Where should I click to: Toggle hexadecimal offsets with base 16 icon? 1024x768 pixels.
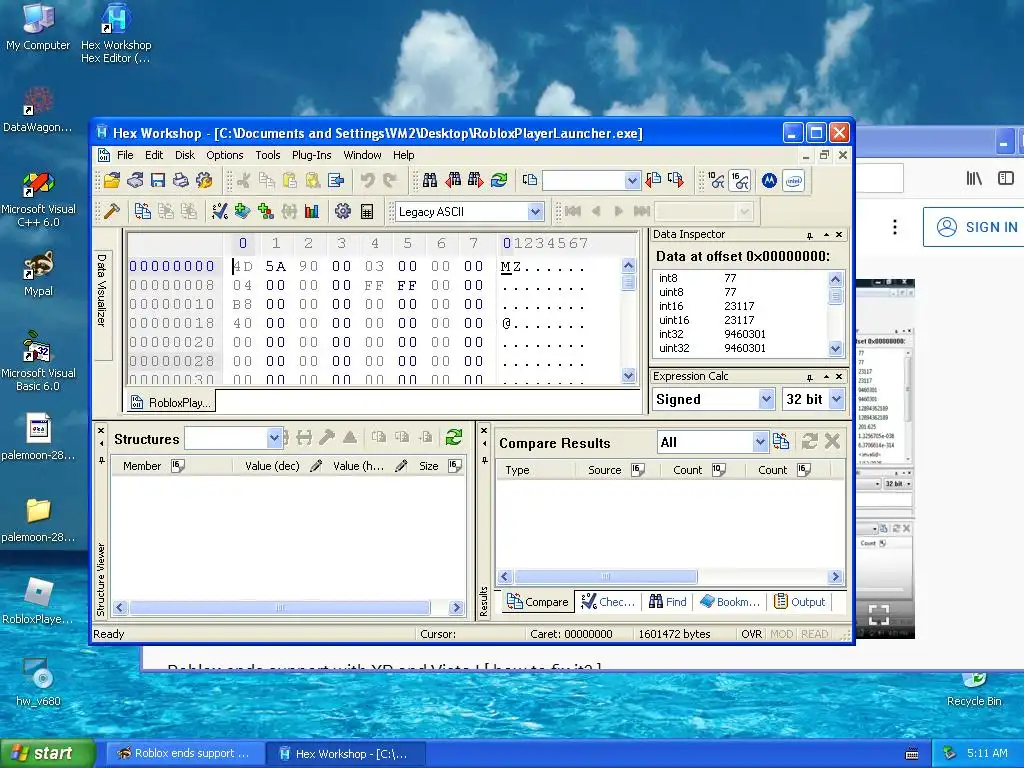[x=739, y=180]
